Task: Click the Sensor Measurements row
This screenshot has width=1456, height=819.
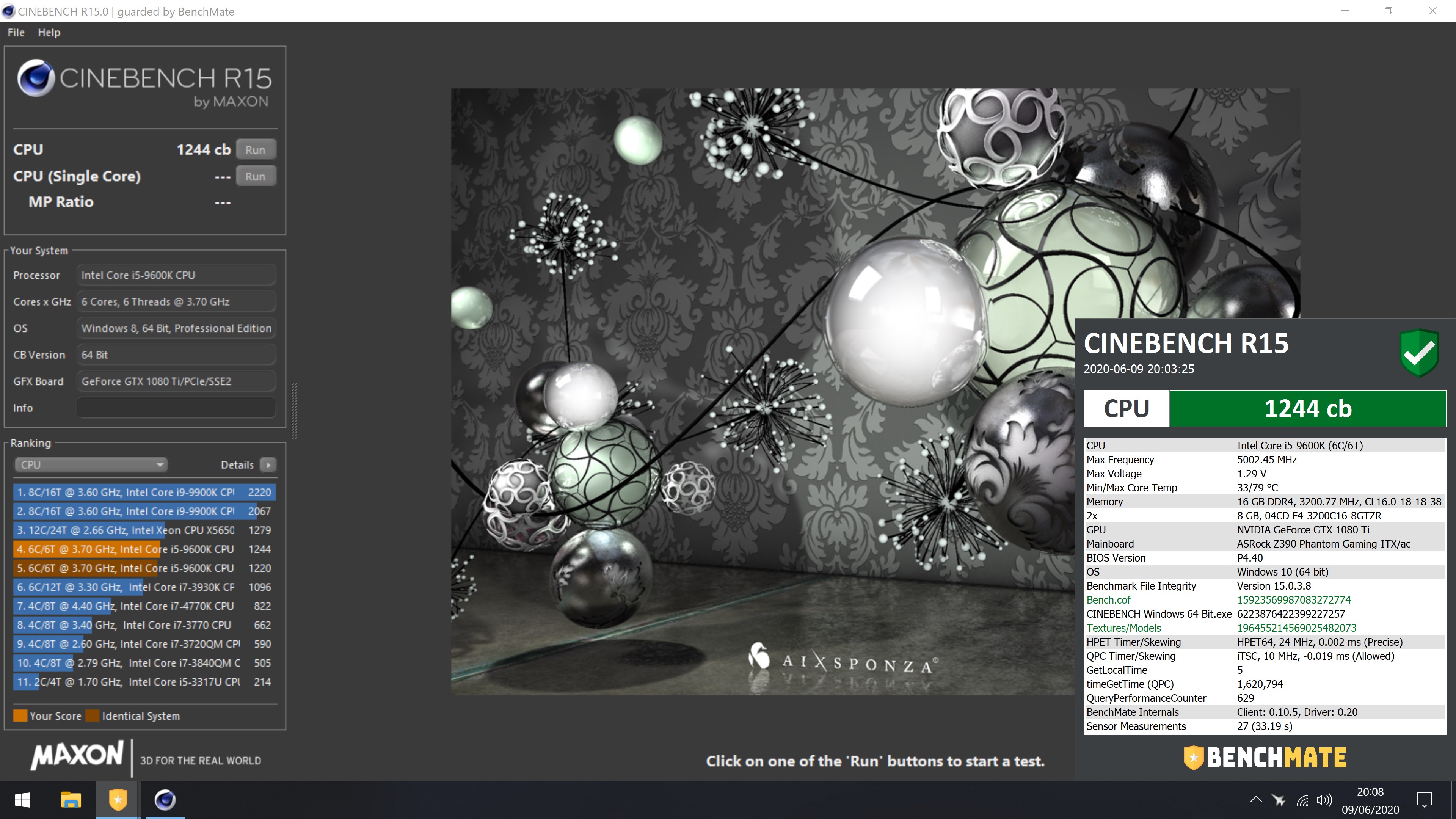Action: pyautogui.click(x=1265, y=726)
